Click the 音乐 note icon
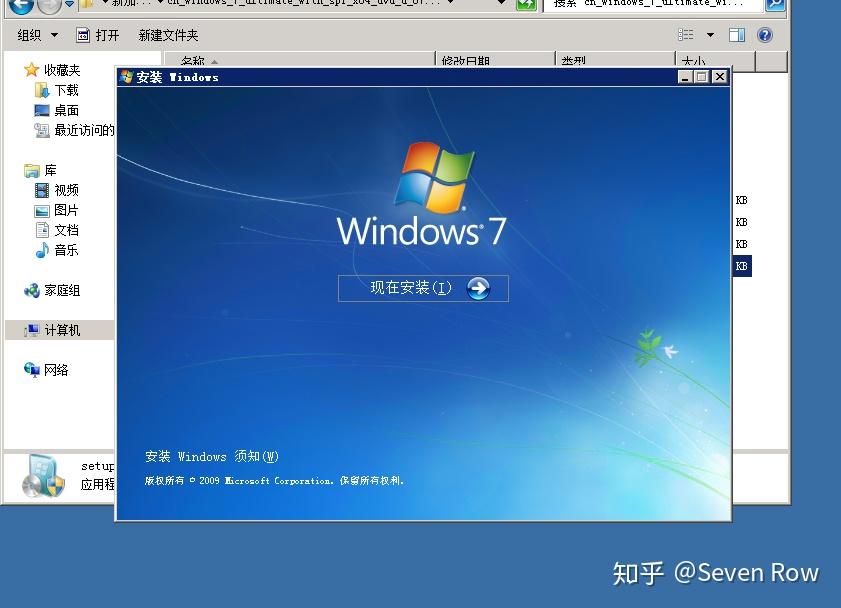Image resolution: width=841 pixels, height=608 pixels. pyautogui.click(x=42, y=250)
